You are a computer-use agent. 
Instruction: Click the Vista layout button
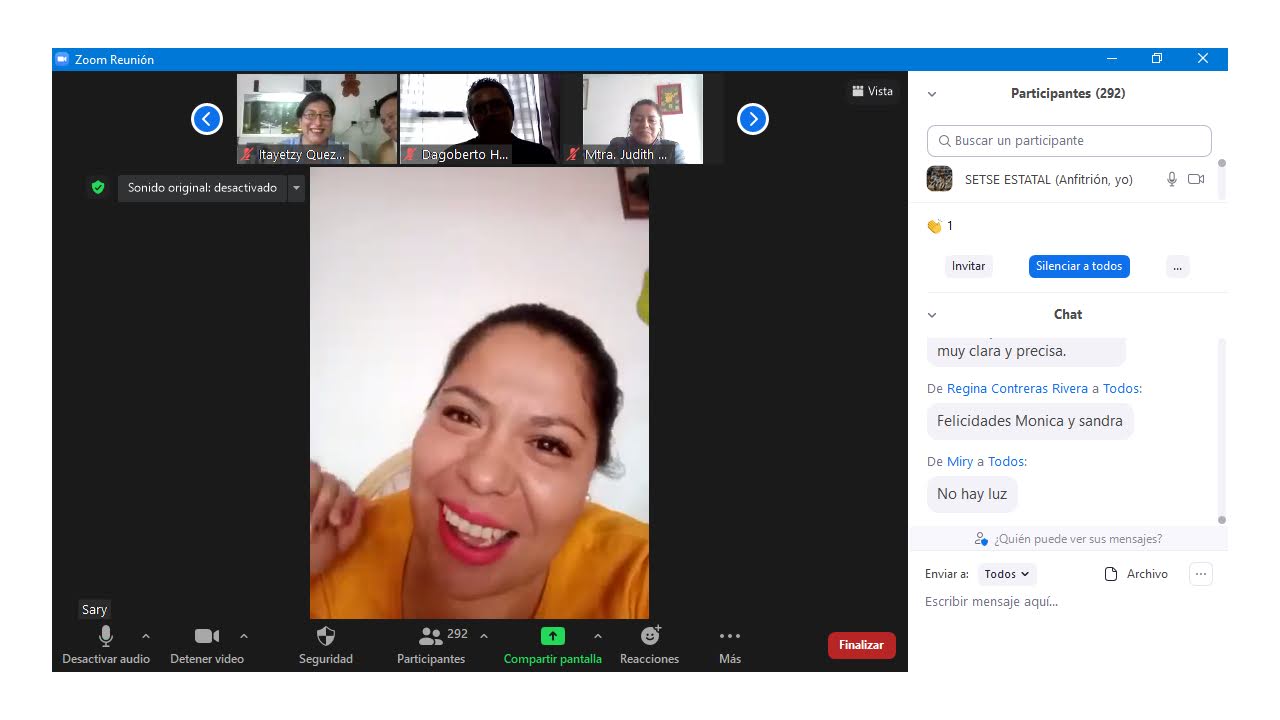[872, 91]
